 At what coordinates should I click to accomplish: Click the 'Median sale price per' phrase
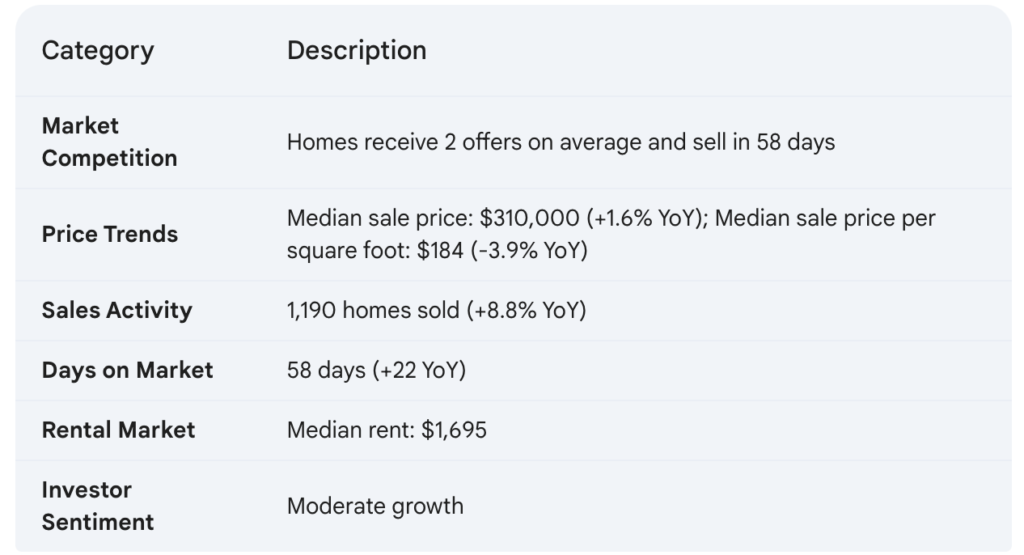coord(825,218)
